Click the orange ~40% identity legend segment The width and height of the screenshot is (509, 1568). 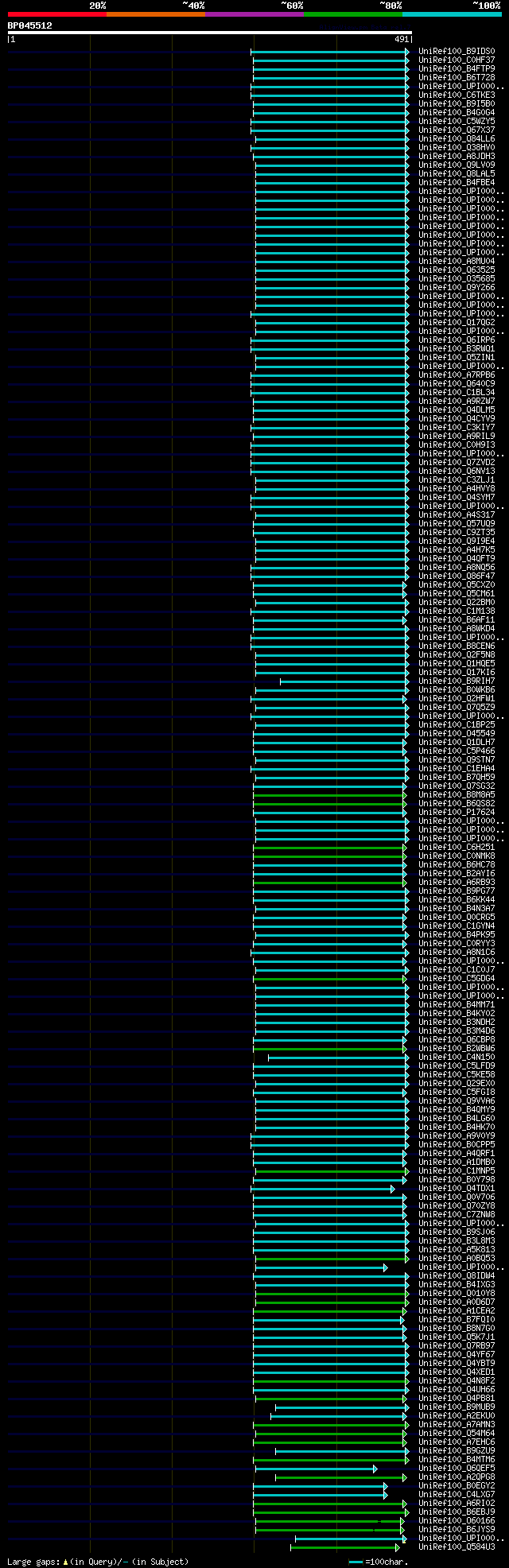click(x=156, y=14)
